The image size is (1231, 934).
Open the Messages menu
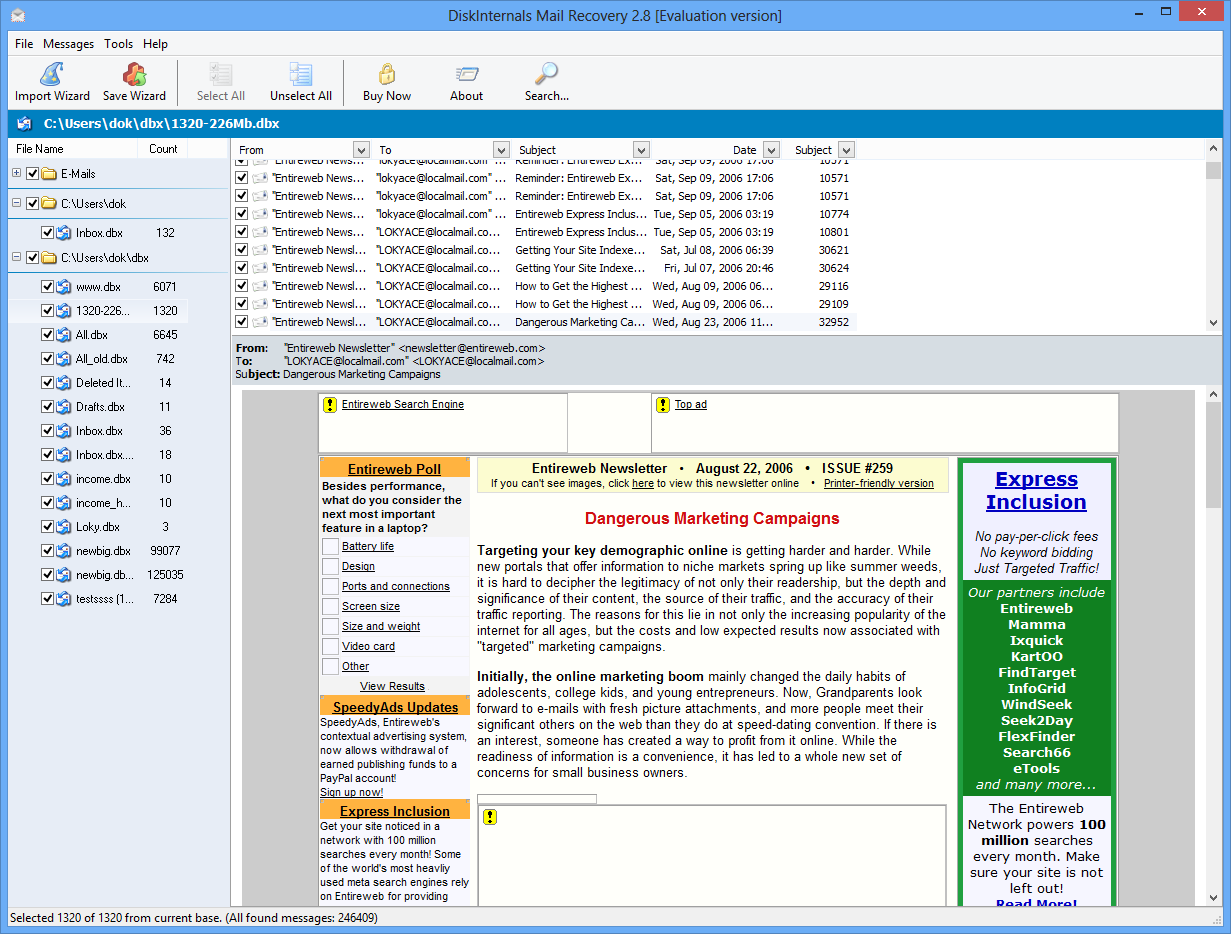(68, 44)
